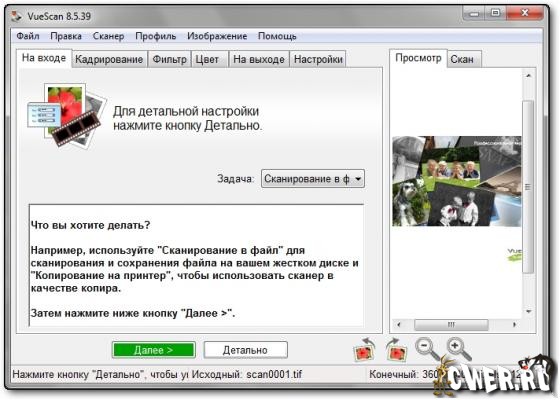Zoom out with the minus magnifier icon
Viewport: 560px width, 400px height.
pyautogui.click(x=427, y=349)
